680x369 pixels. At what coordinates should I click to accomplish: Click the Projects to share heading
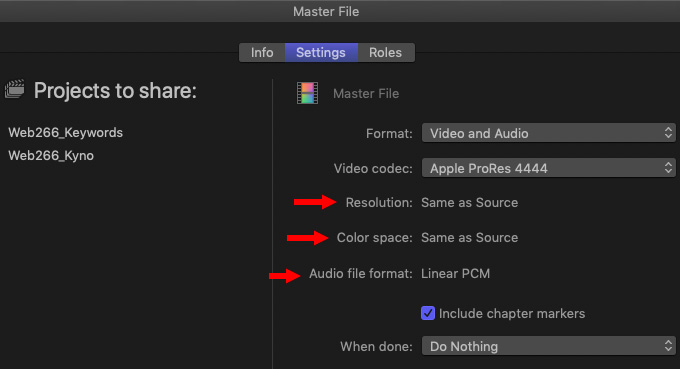(115, 91)
